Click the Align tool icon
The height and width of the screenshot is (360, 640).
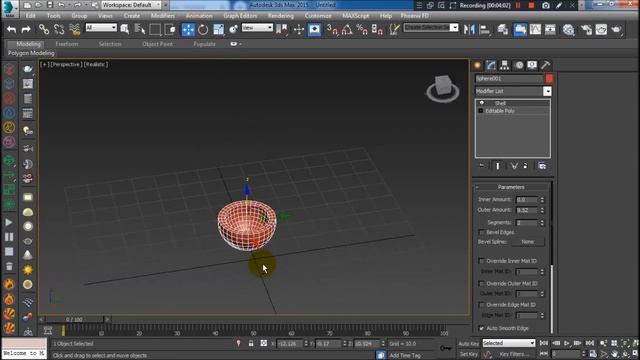[484, 29]
